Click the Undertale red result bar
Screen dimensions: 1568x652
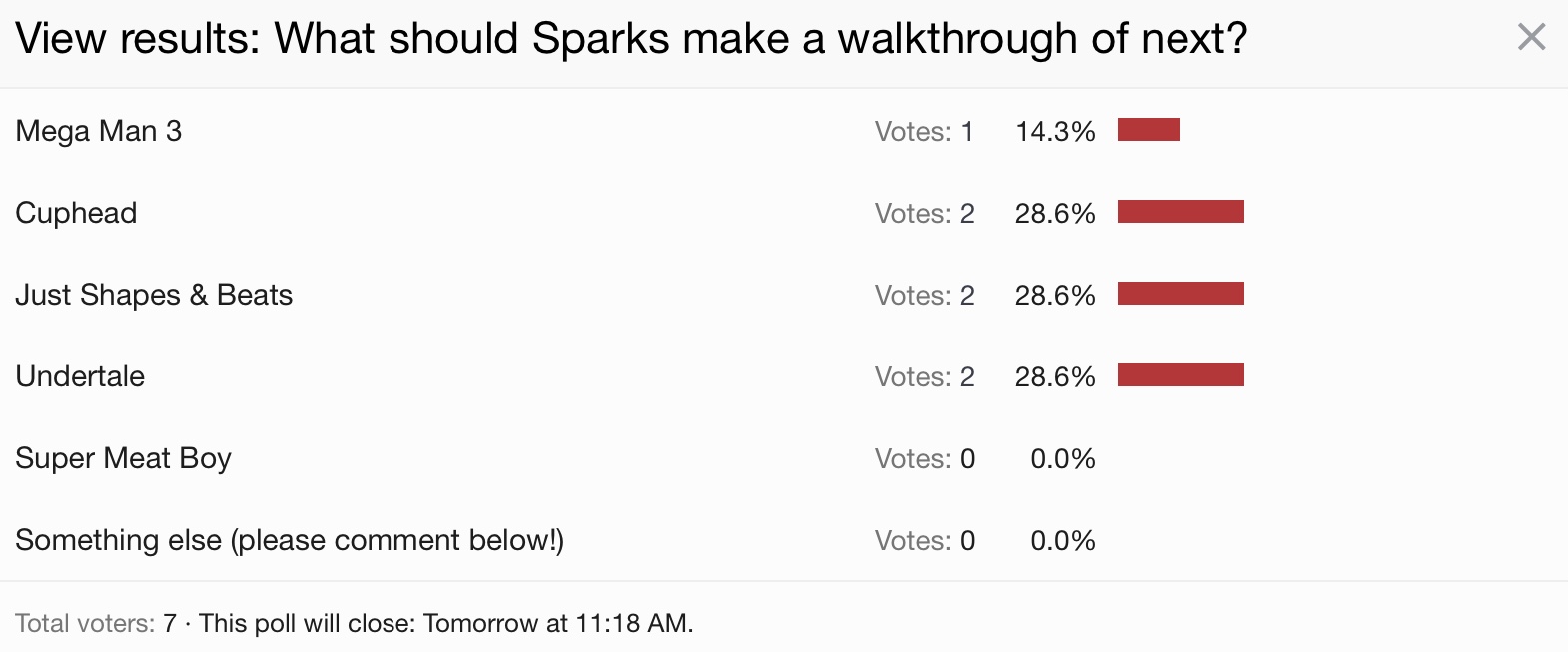pyautogui.click(x=1180, y=375)
